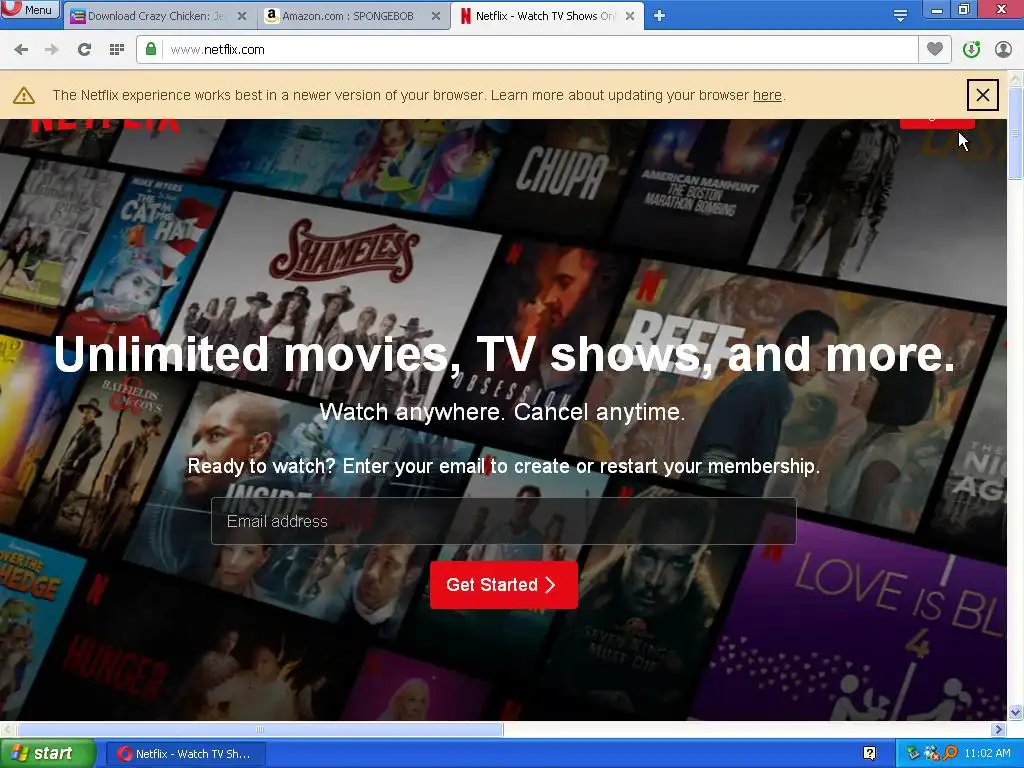Click the Get Started button

click(x=504, y=584)
